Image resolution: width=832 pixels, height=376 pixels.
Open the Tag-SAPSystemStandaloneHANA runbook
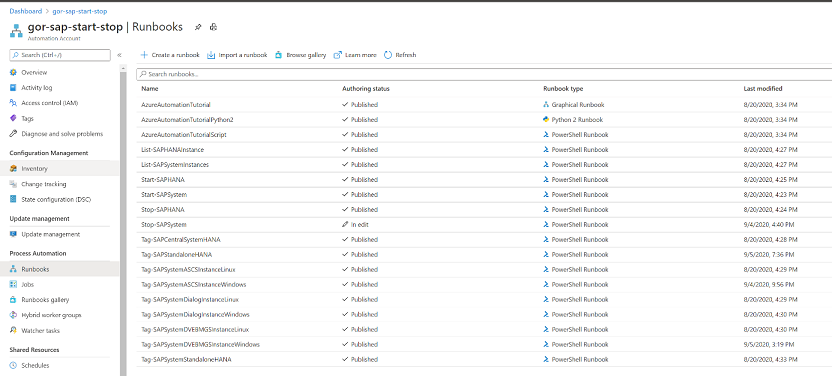(x=186, y=359)
